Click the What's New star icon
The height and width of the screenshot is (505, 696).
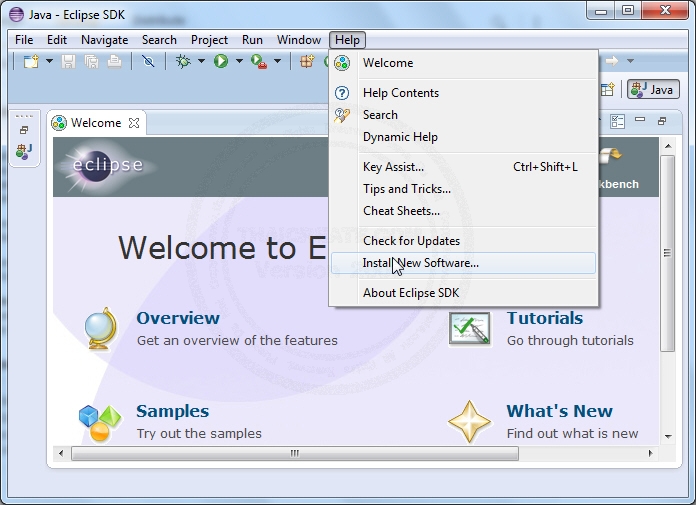coord(470,422)
